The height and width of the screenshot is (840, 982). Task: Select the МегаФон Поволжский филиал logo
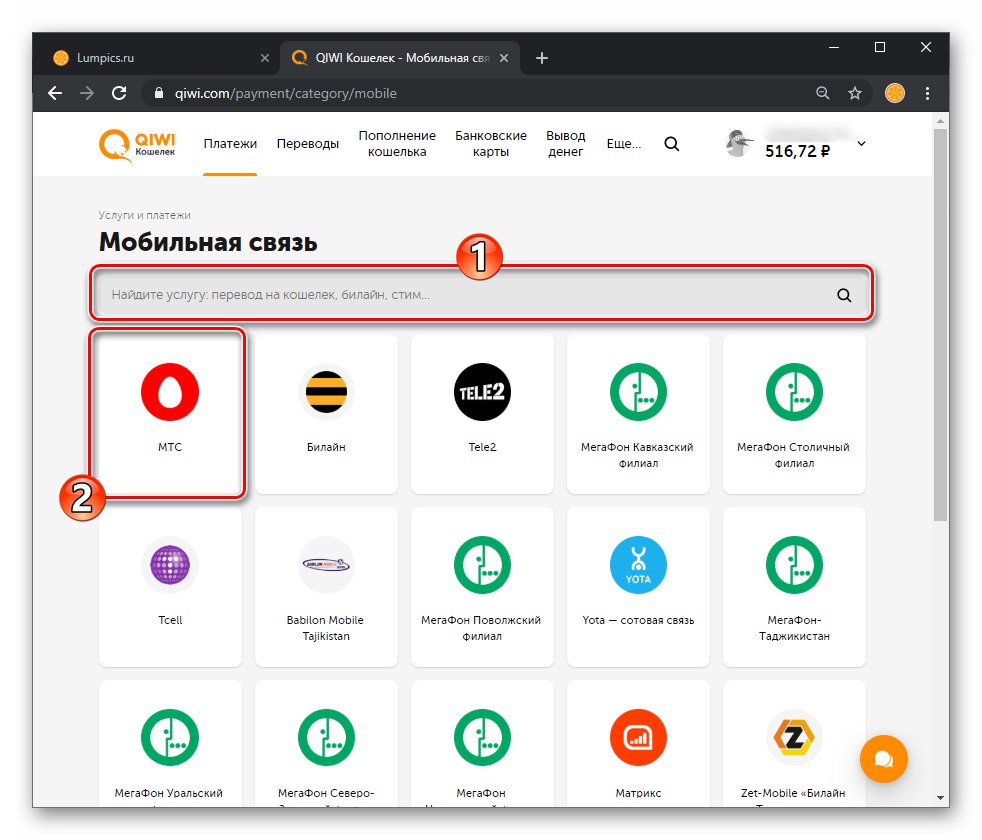482,564
